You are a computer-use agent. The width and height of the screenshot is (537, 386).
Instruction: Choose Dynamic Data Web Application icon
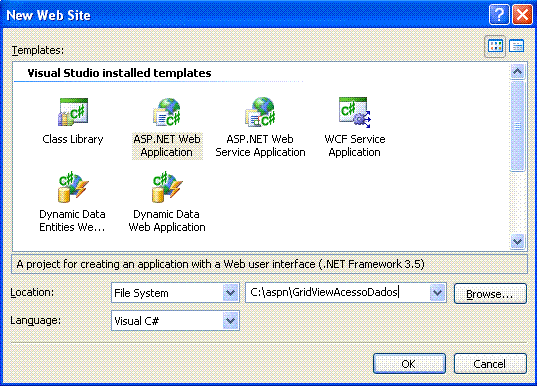[x=167, y=187]
